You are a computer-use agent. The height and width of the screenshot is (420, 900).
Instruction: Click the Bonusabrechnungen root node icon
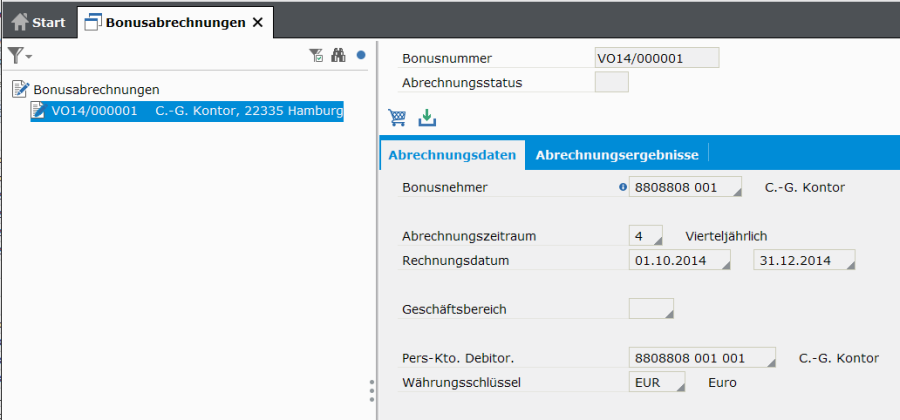point(20,89)
